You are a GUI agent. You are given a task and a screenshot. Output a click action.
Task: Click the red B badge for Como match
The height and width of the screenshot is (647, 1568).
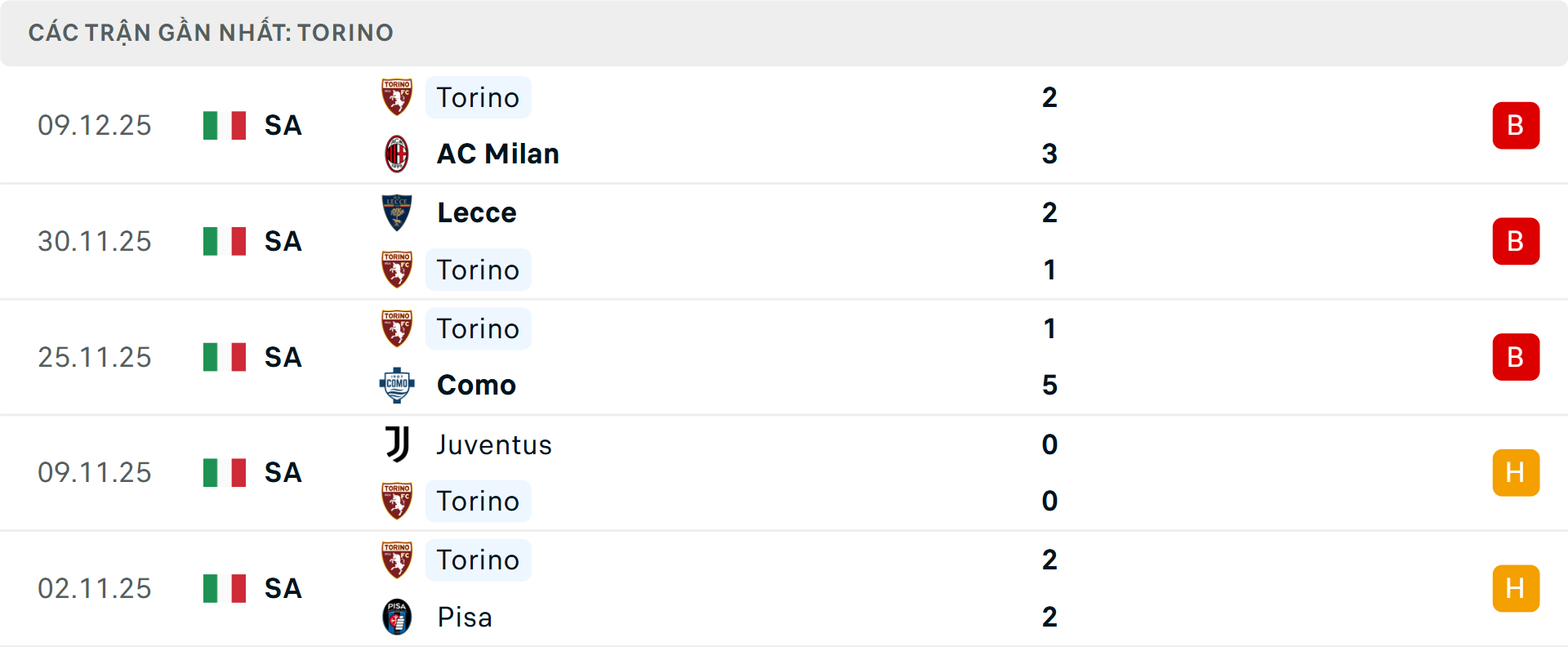(x=1516, y=357)
